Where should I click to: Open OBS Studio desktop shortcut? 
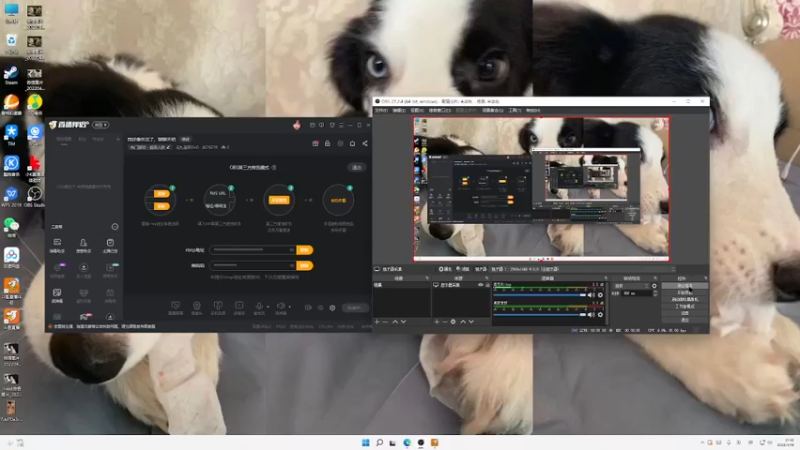pos(35,197)
